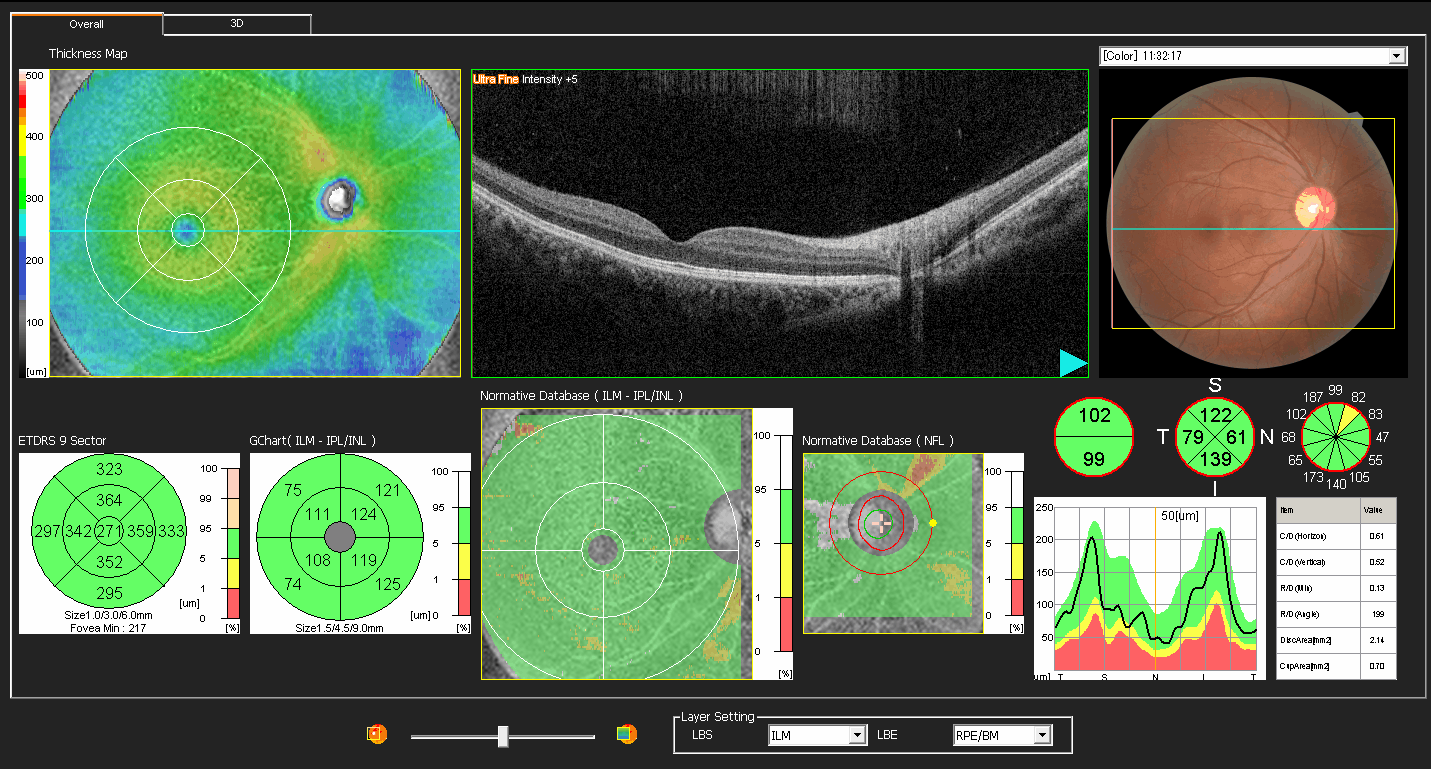Click the optic disc on the color fundus photo
1431x769 pixels.
tap(1315, 207)
